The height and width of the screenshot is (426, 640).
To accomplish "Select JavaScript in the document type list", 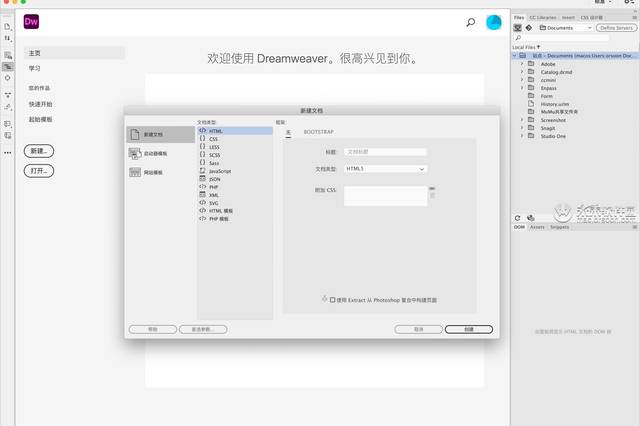I will 235,171.
